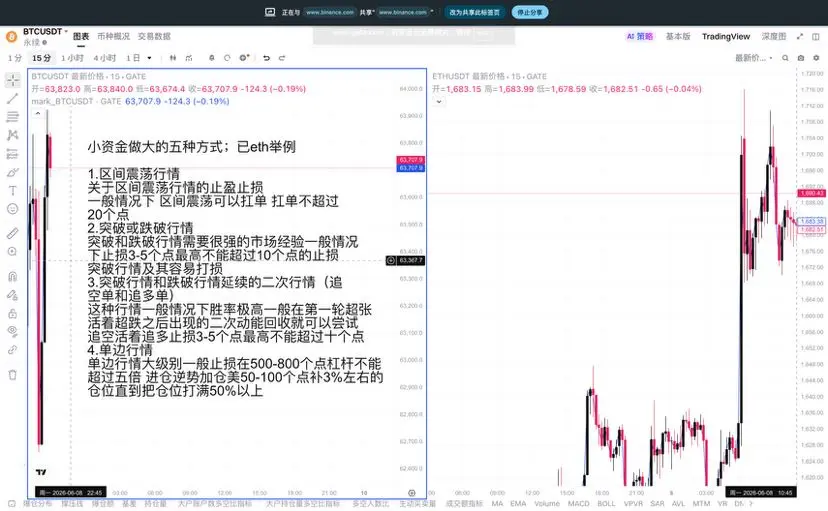The image size is (828, 511).
Task: Select the Text annotation tool
Action: pos(13,191)
